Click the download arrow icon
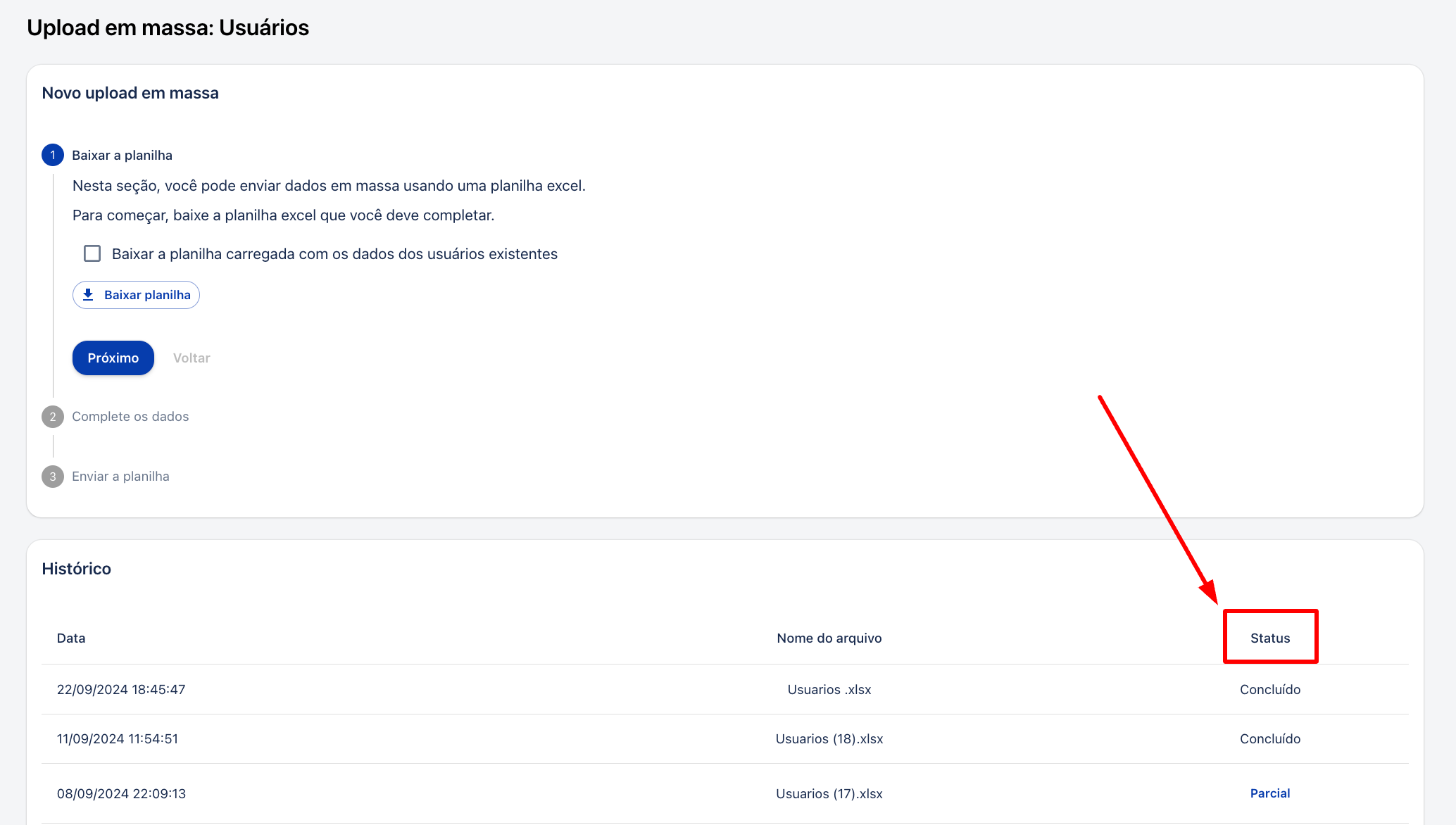 (x=88, y=295)
